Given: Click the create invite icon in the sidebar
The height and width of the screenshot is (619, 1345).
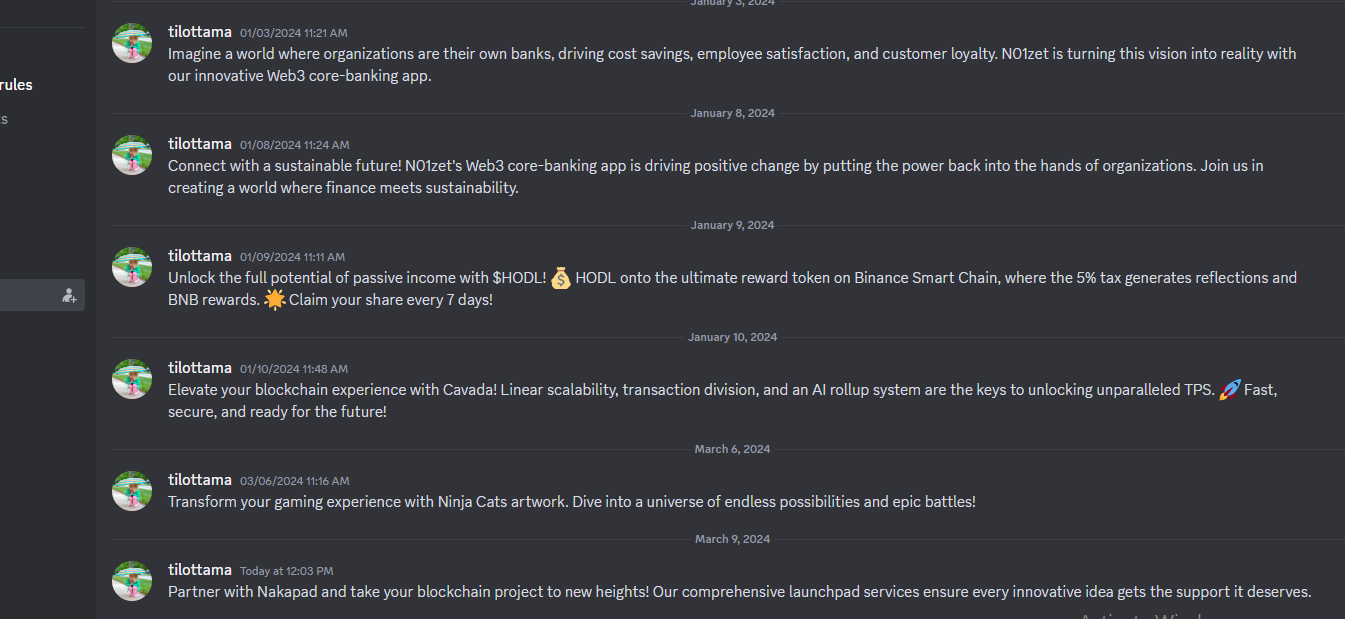Looking at the screenshot, I should click(x=69, y=295).
